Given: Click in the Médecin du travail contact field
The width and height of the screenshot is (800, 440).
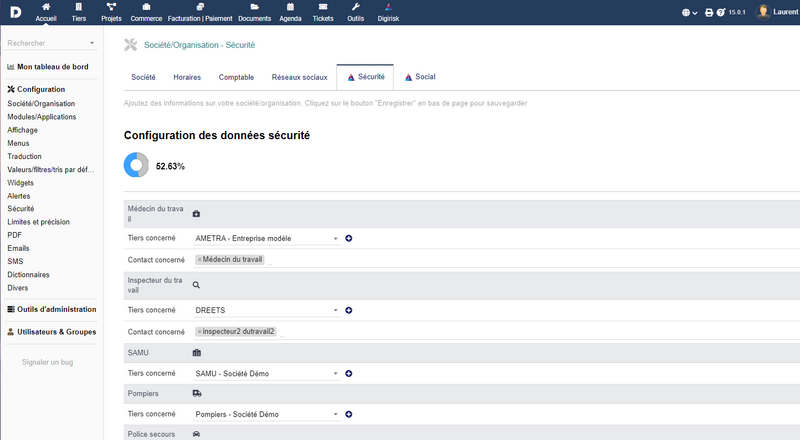Looking at the screenshot, I should (x=495, y=260).
